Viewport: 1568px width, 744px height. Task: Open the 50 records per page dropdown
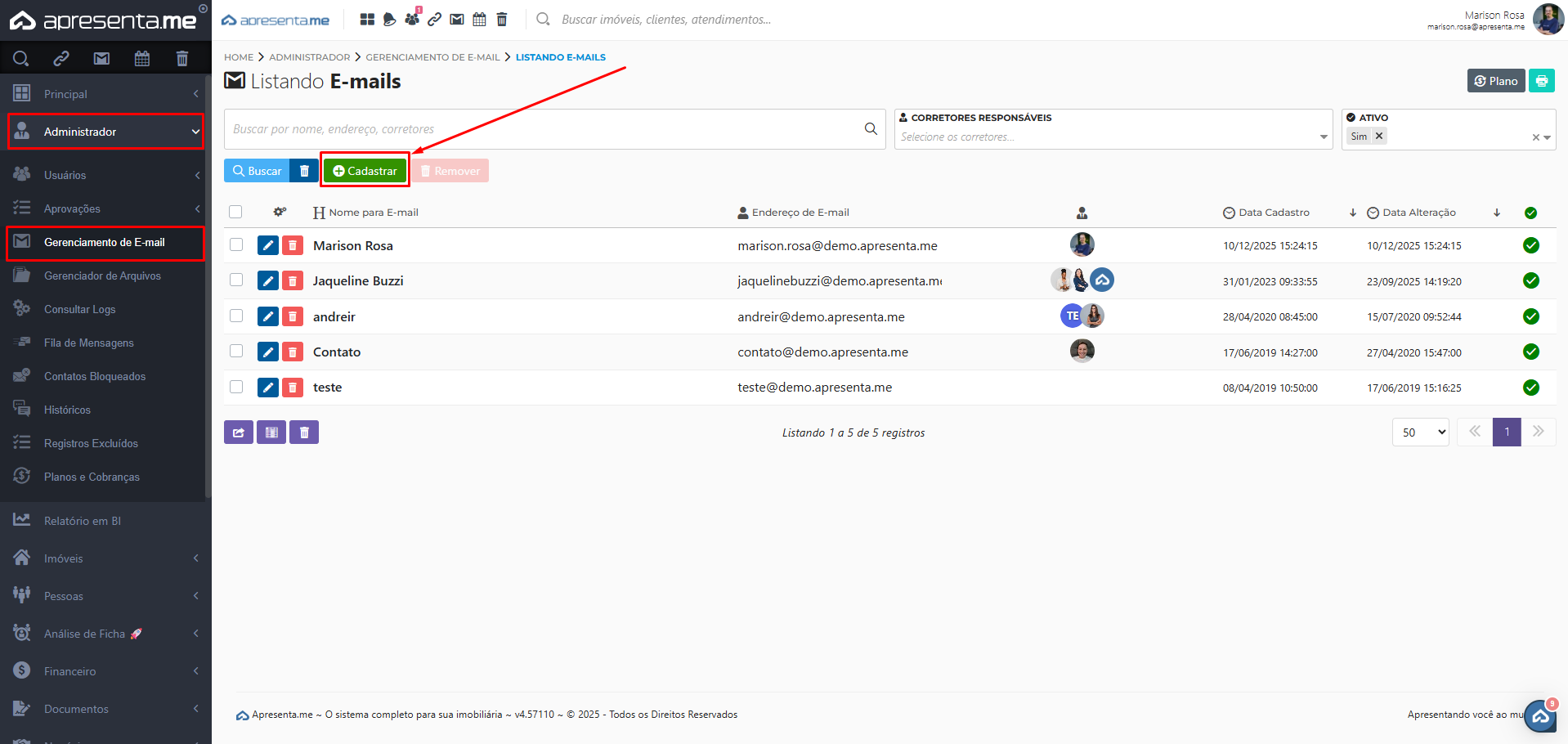click(1420, 433)
